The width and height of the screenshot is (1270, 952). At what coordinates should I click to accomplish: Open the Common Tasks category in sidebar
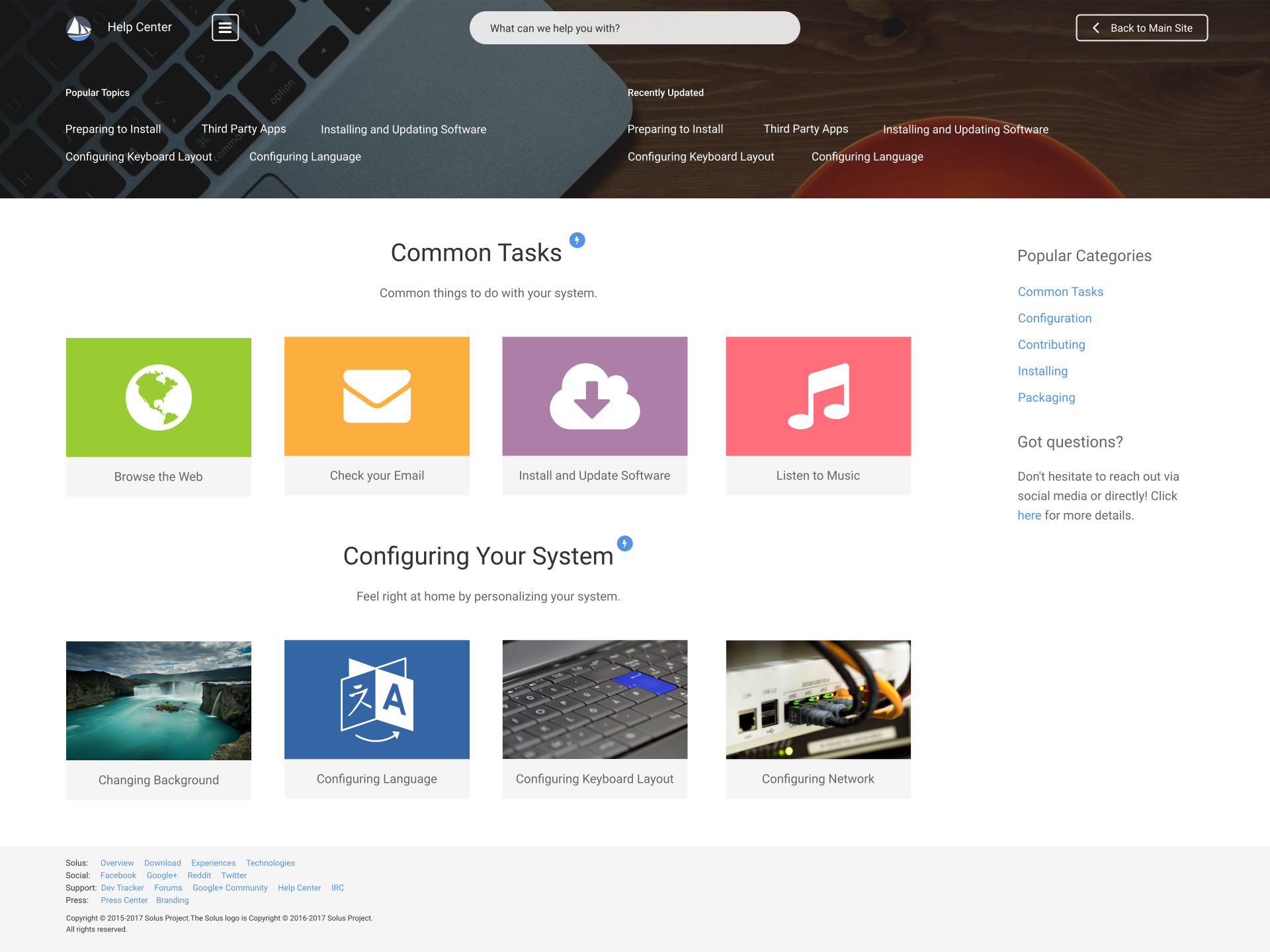coord(1060,292)
